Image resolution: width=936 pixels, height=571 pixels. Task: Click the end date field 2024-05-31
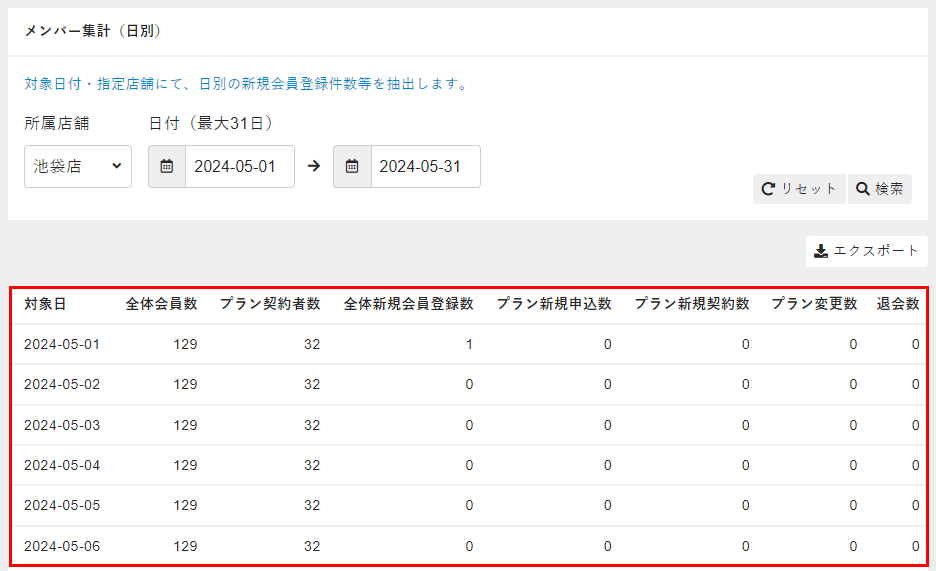point(424,166)
